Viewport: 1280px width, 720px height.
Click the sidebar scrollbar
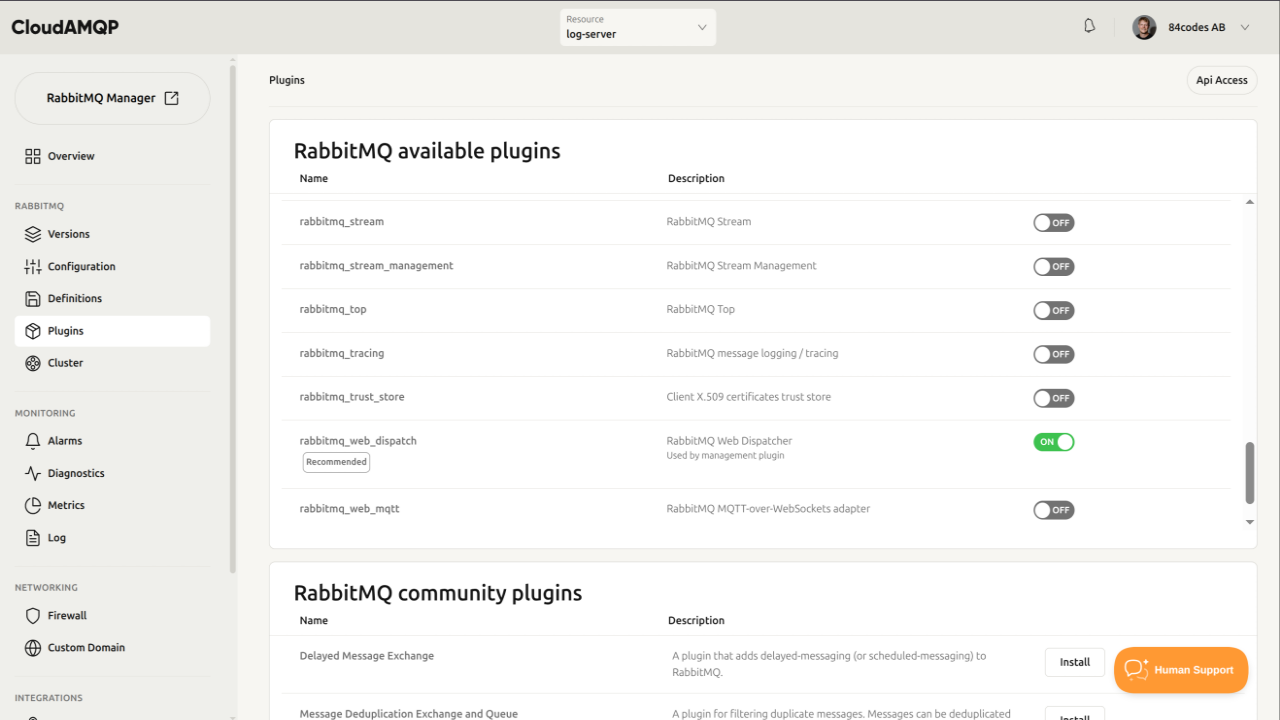233,320
